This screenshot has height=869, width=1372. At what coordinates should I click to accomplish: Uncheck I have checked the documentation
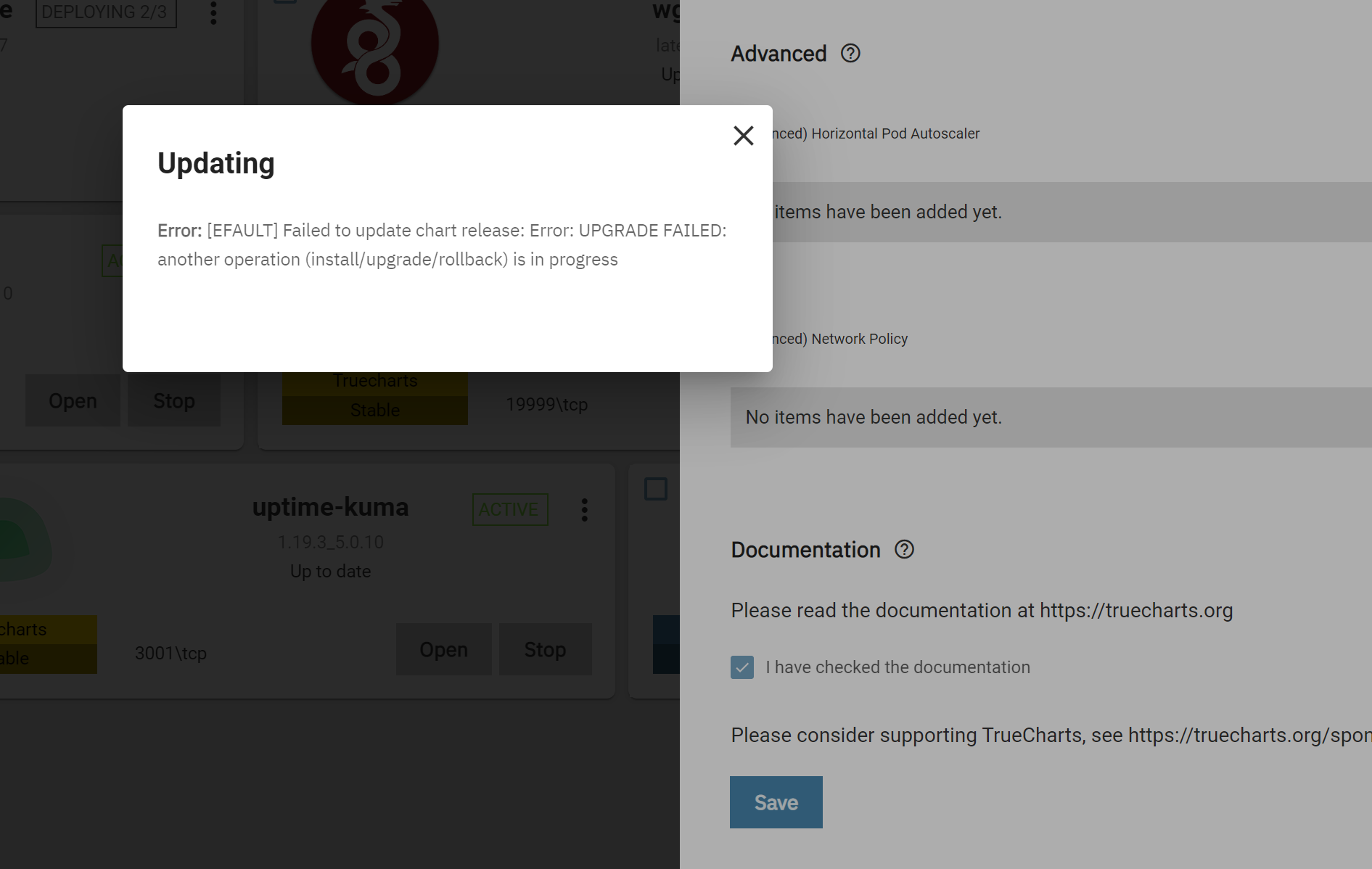[x=742, y=667]
